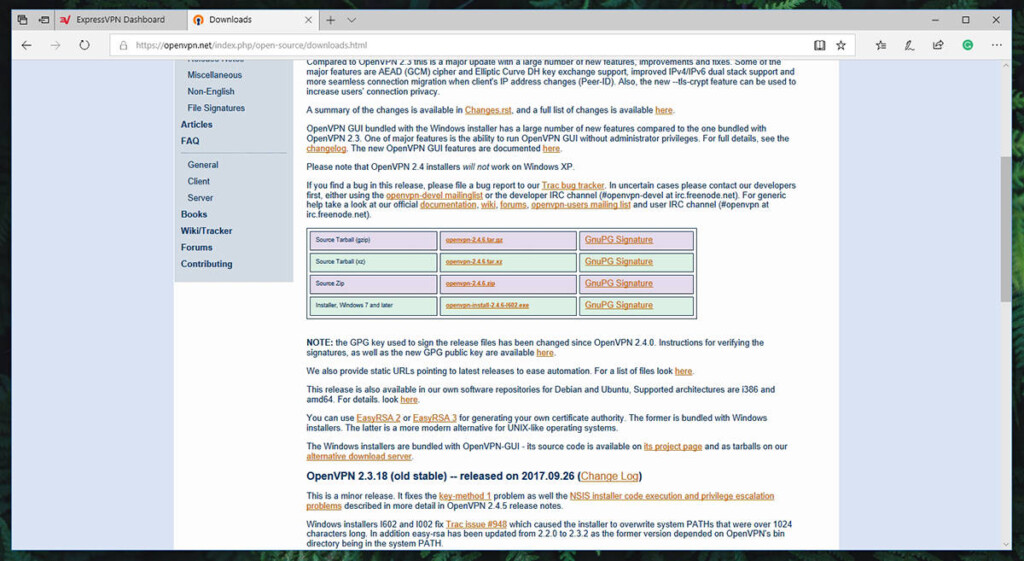Click the set tabs aside icon
The height and width of the screenshot is (561, 1024).
[44, 20]
